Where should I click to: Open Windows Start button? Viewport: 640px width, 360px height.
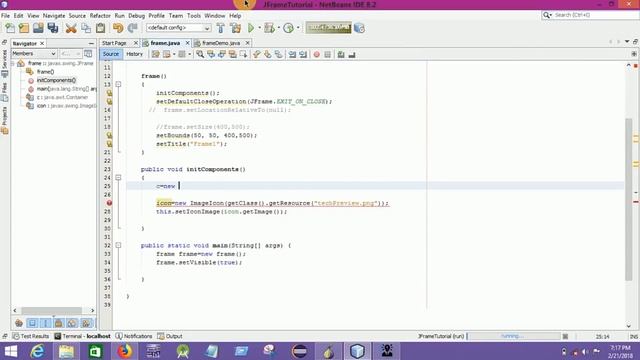(11, 351)
